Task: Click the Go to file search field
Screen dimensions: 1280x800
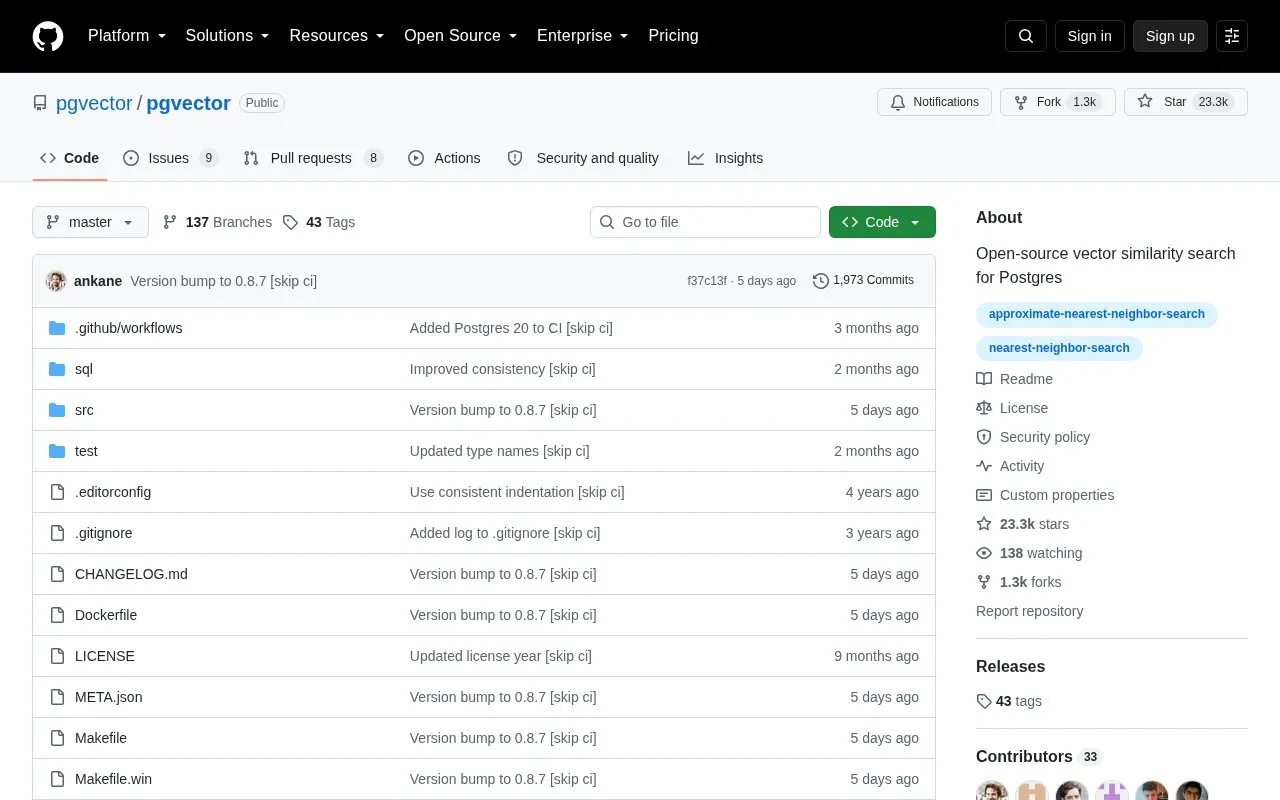Action: point(705,222)
